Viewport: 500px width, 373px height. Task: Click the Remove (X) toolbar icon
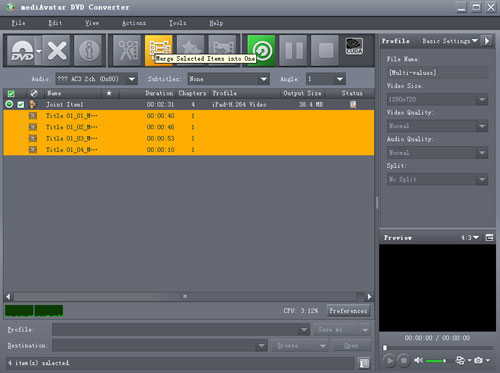(57, 51)
